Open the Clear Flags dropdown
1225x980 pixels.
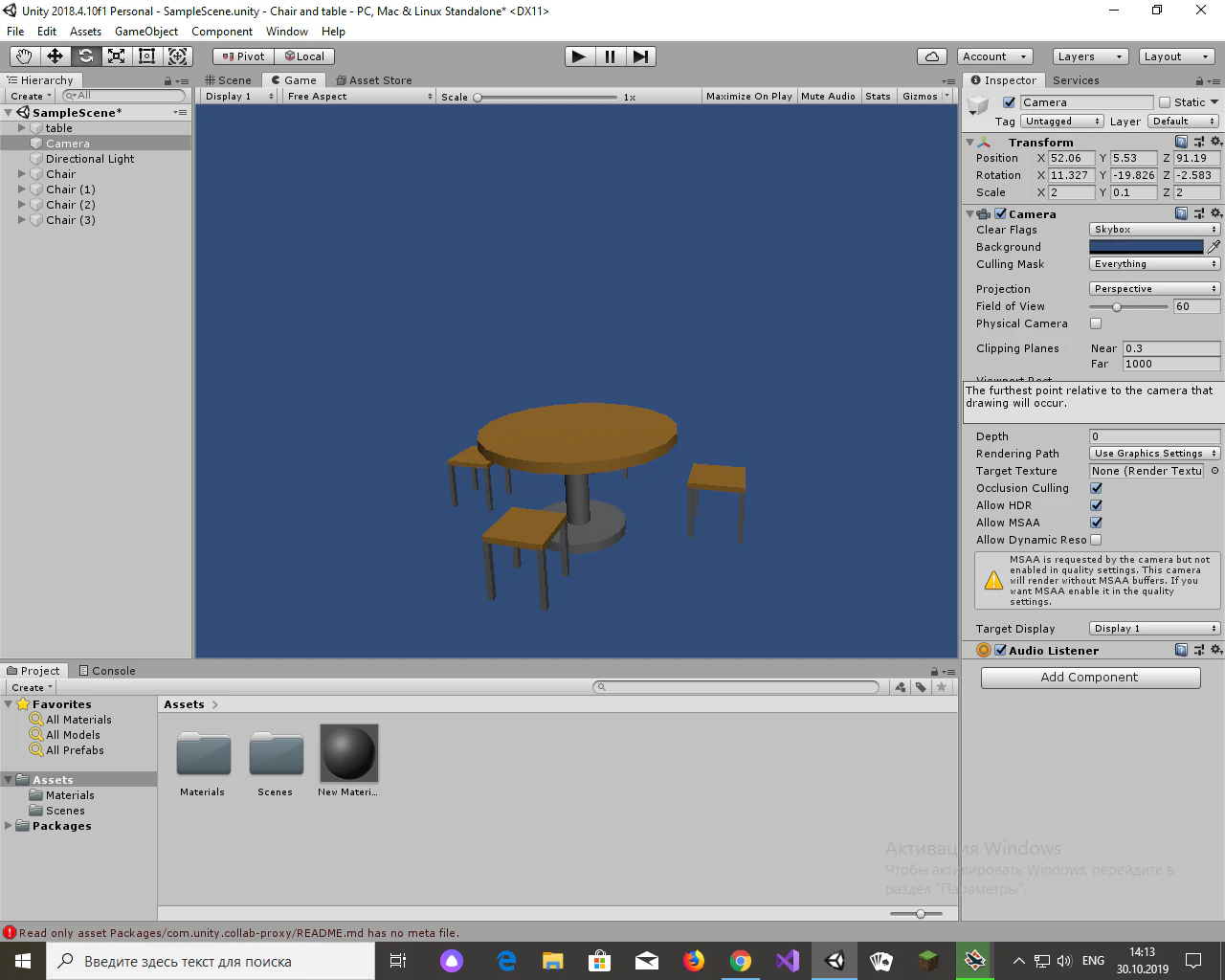pos(1154,230)
